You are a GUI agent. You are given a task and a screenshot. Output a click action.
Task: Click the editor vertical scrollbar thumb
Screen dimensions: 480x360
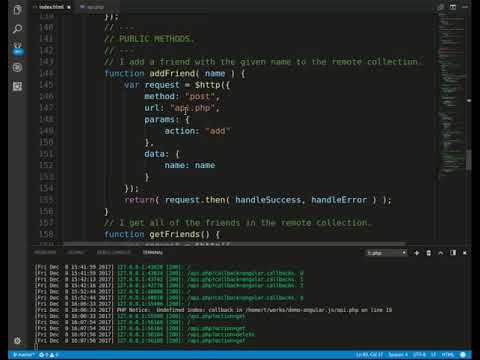pos(469,159)
